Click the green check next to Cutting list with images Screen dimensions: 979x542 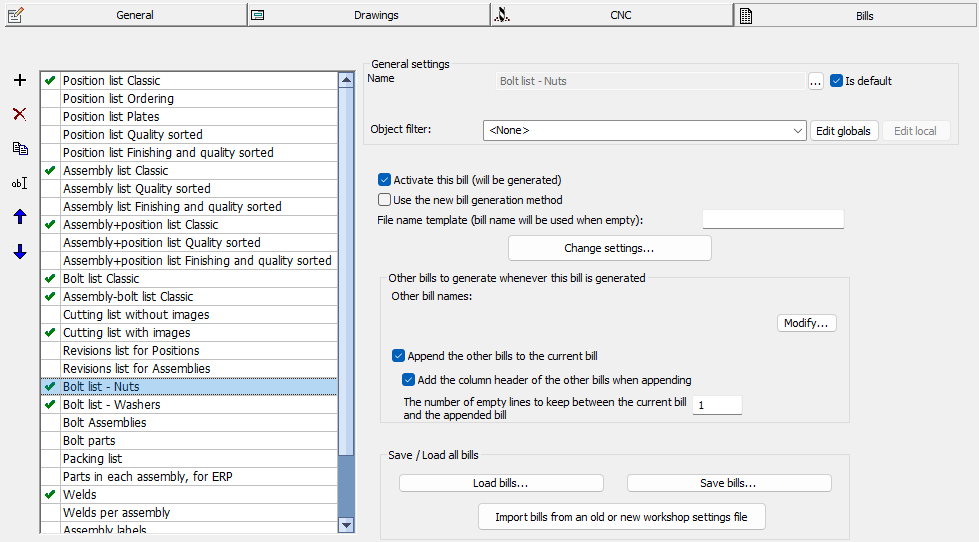pyautogui.click(x=51, y=332)
